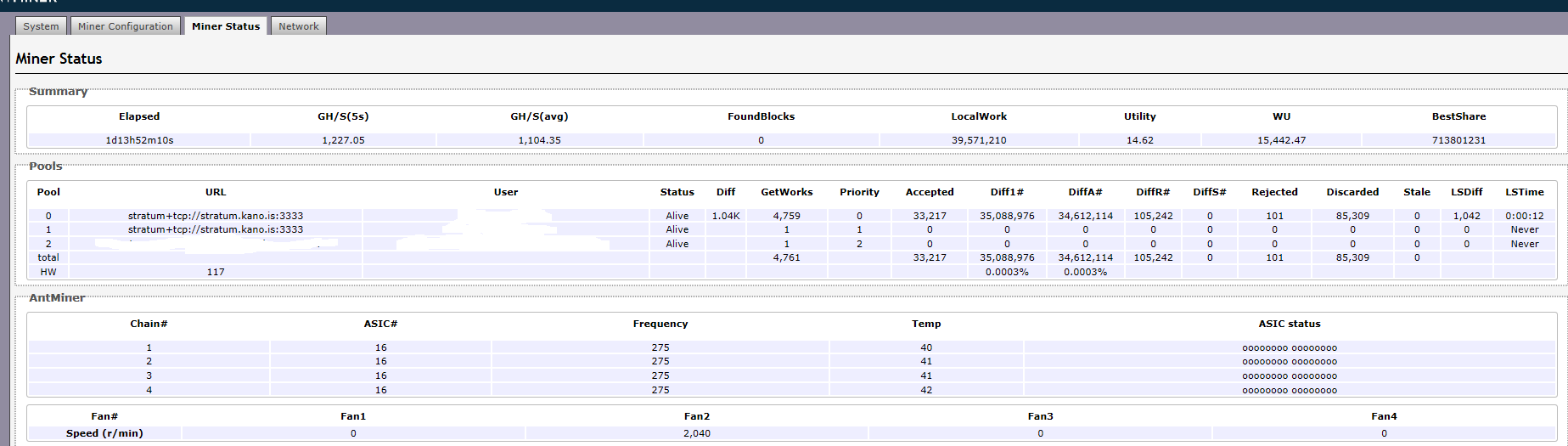Click the Fan4 column header
Screen dimensions: 1568x446
(x=1384, y=416)
